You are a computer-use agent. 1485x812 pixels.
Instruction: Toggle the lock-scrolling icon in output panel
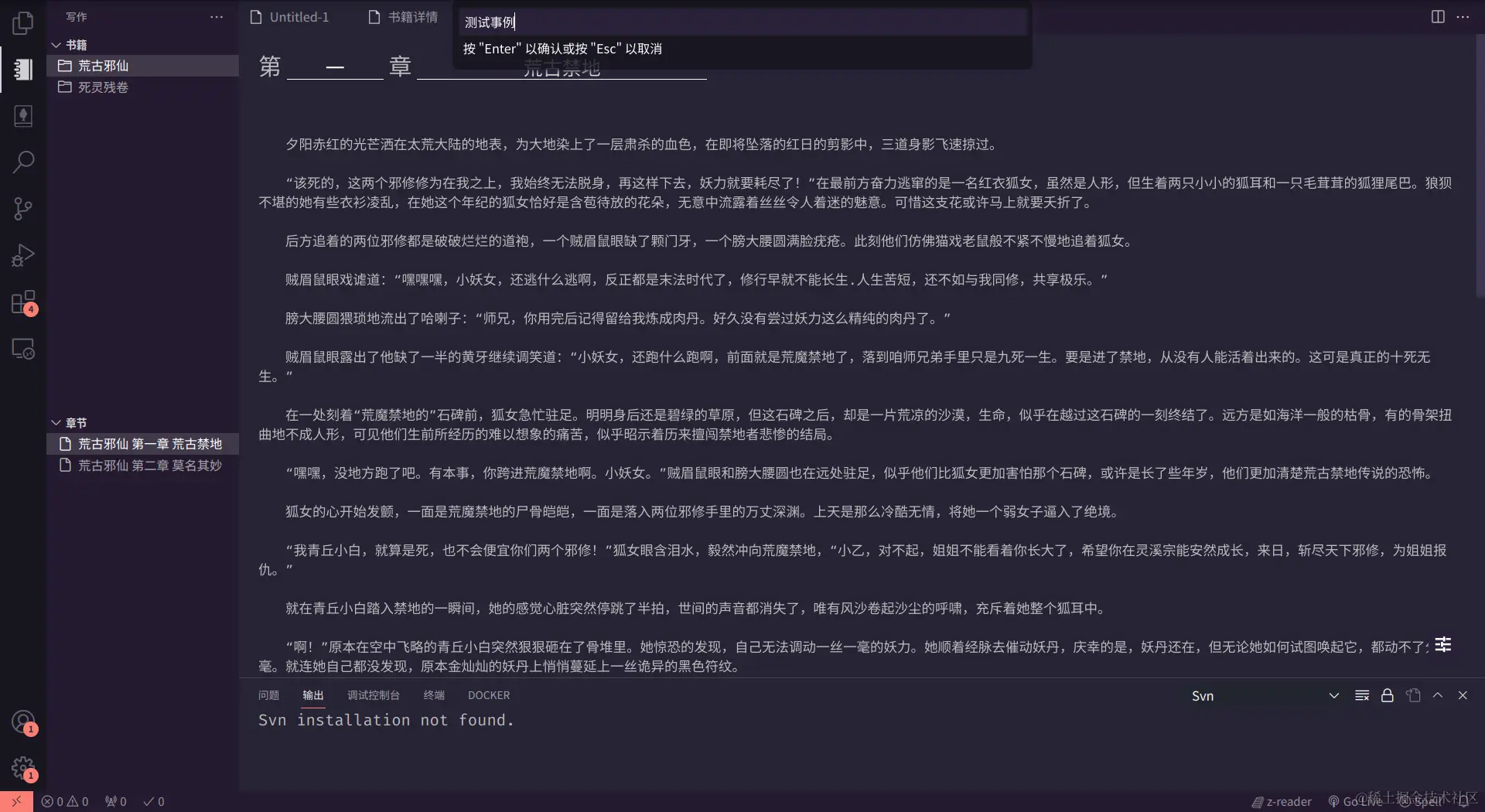pyautogui.click(x=1386, y=695)
